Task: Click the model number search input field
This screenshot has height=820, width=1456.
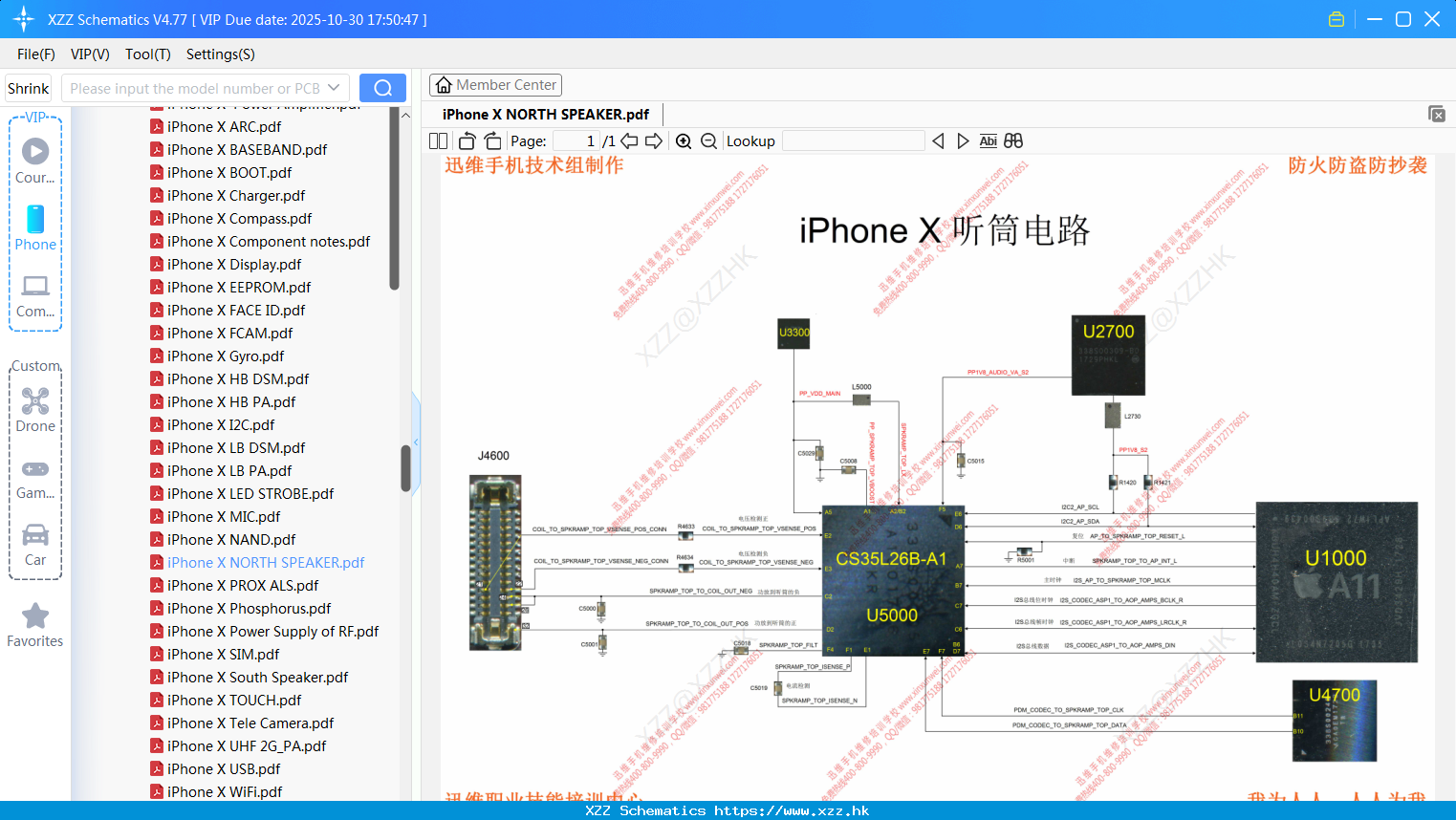Action: pos(194,88)
